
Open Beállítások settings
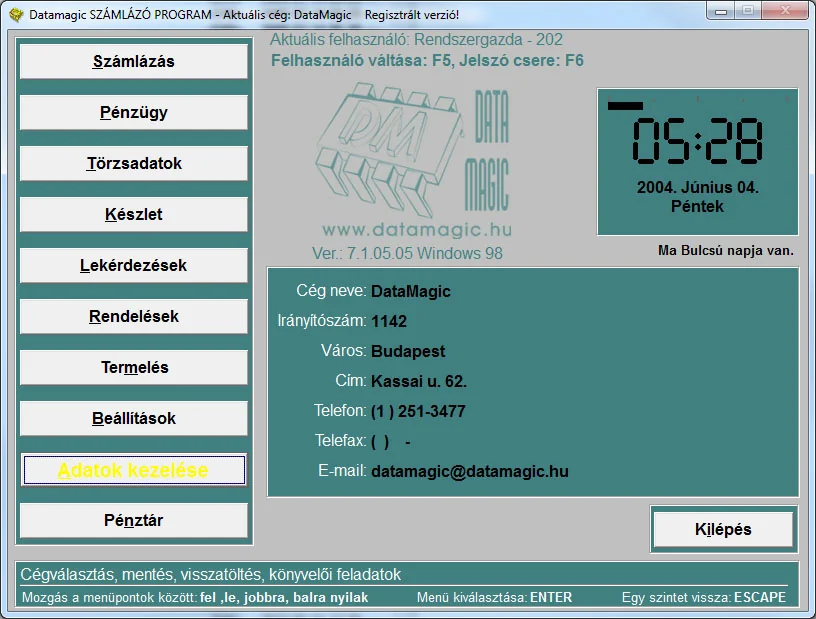(134, 419)
